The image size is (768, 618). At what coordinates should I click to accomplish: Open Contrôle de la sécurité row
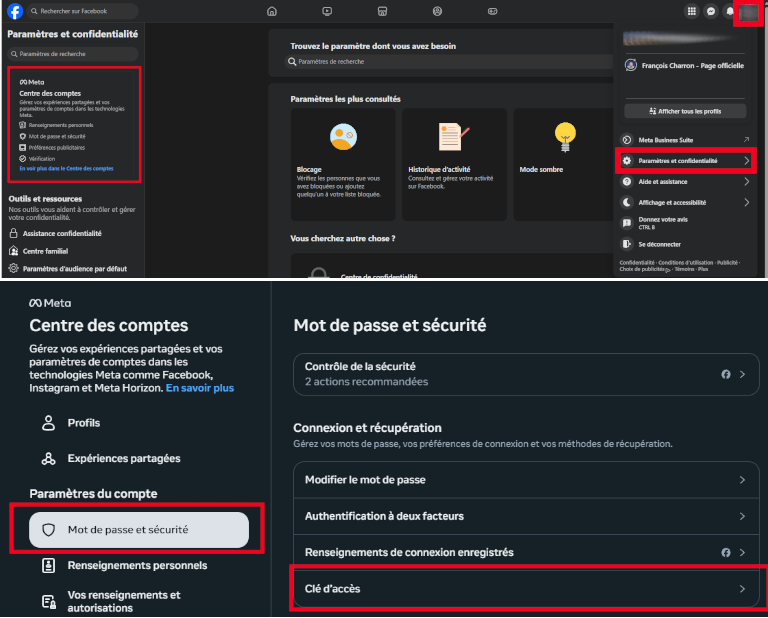coord(526,374)
